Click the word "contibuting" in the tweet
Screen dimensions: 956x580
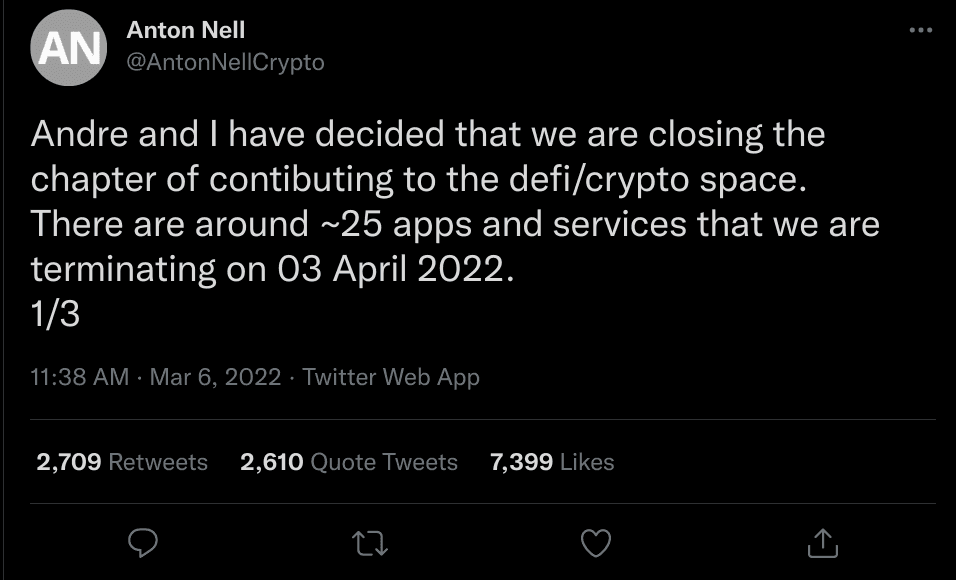pyautogui.click(x=288, y=179)
